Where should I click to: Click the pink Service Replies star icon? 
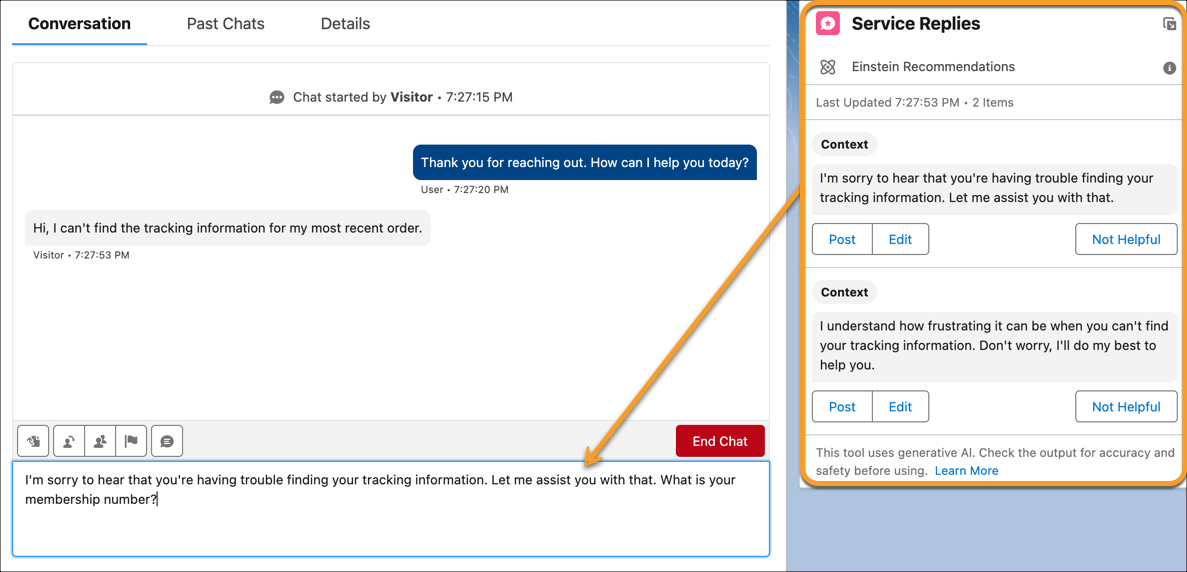[x=828, y=24]
